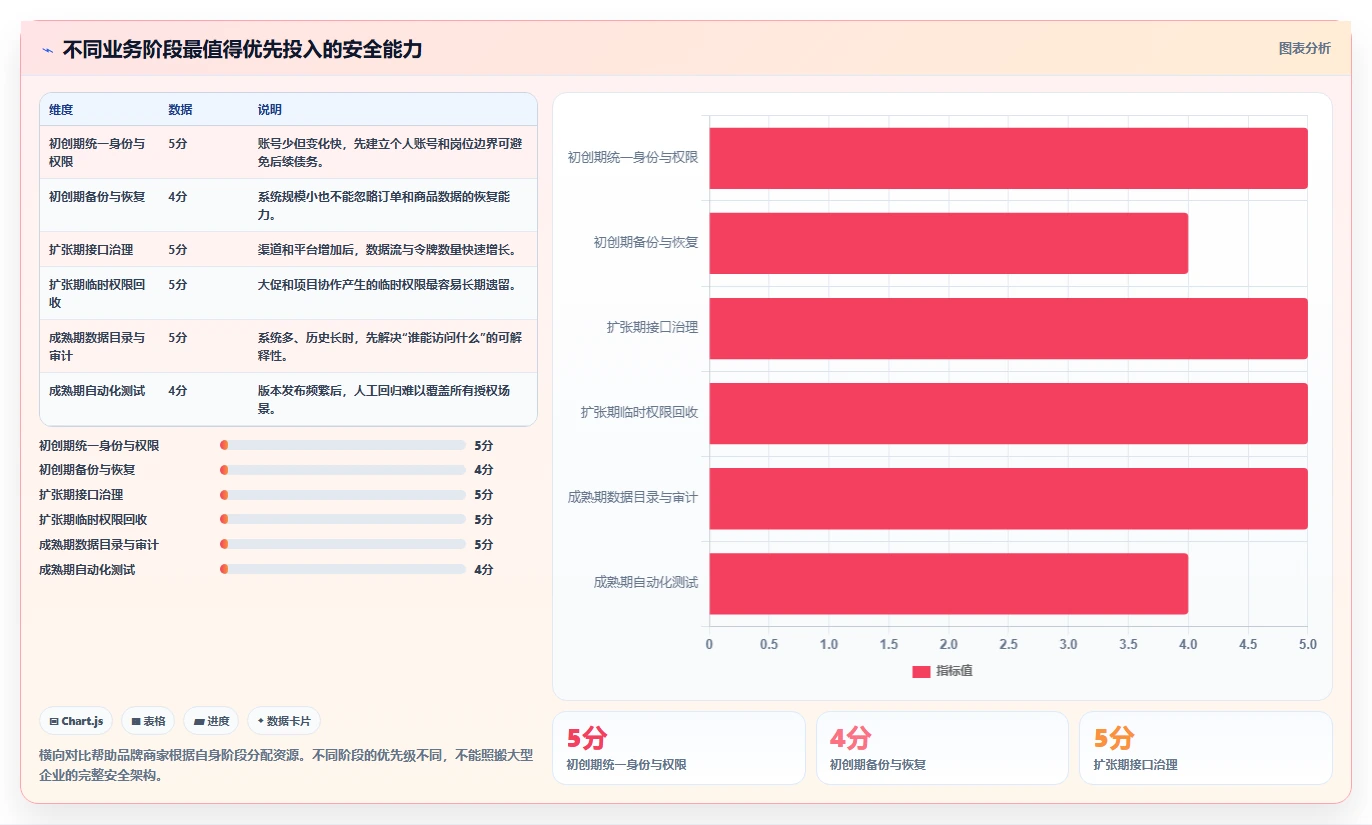Click the 数据卡片 tag chip
The image size is (1372, 825).
pyautogui.click(x=284, y=721)
